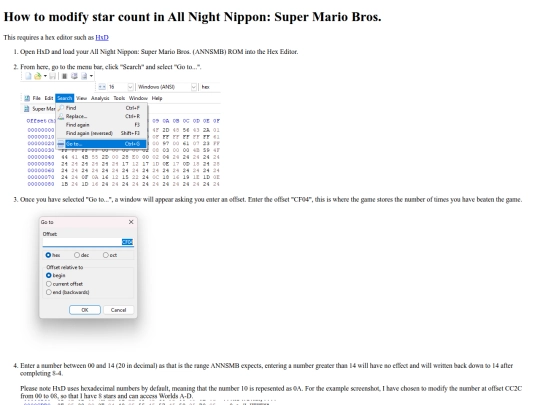Viewport: 540px width, 405px height.
Task: Choose Find again (reversed) entry
Action: [102, 133]
